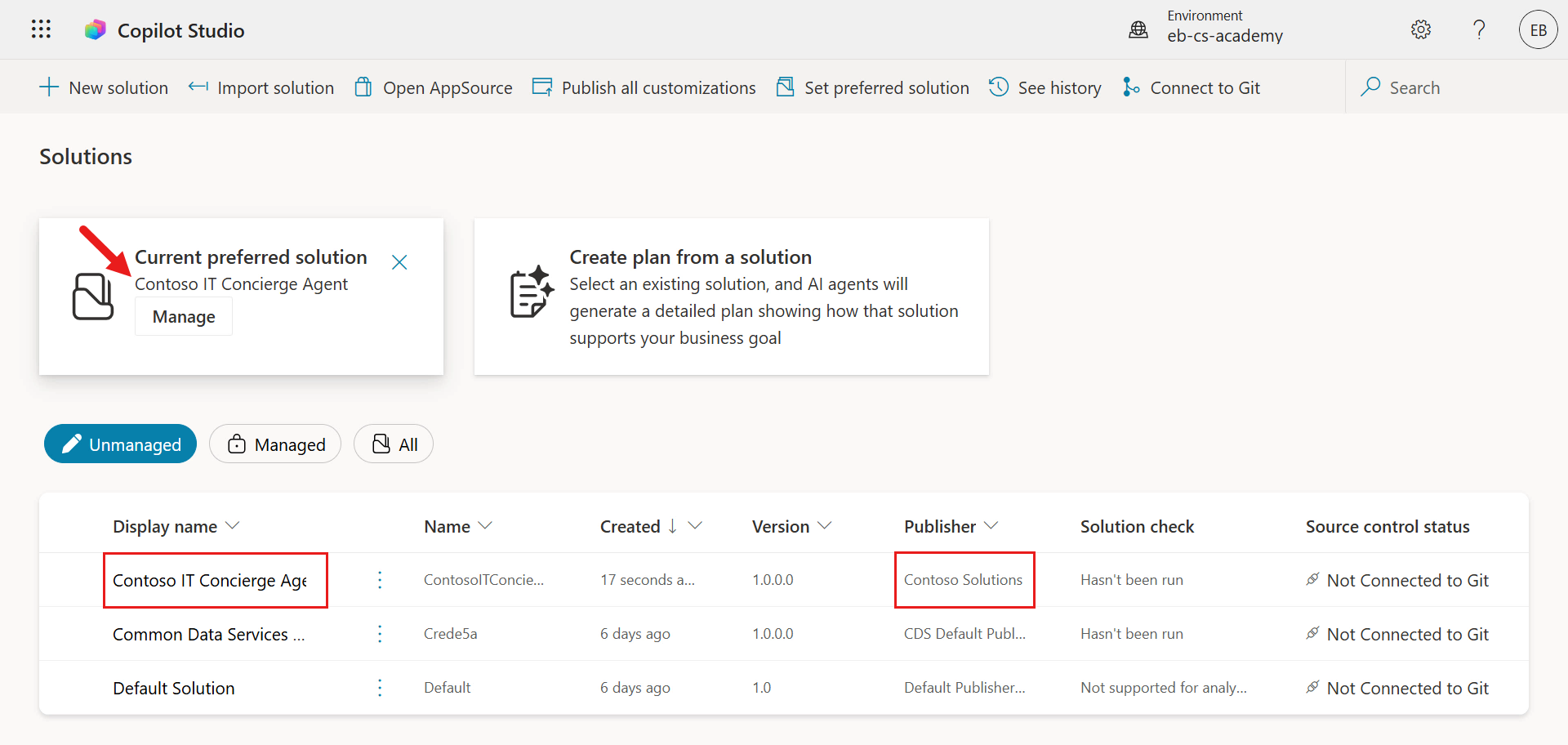1568x745 pixels.
Task: Click version 1.0 of Default Solution
Action: tap(761, 688)
